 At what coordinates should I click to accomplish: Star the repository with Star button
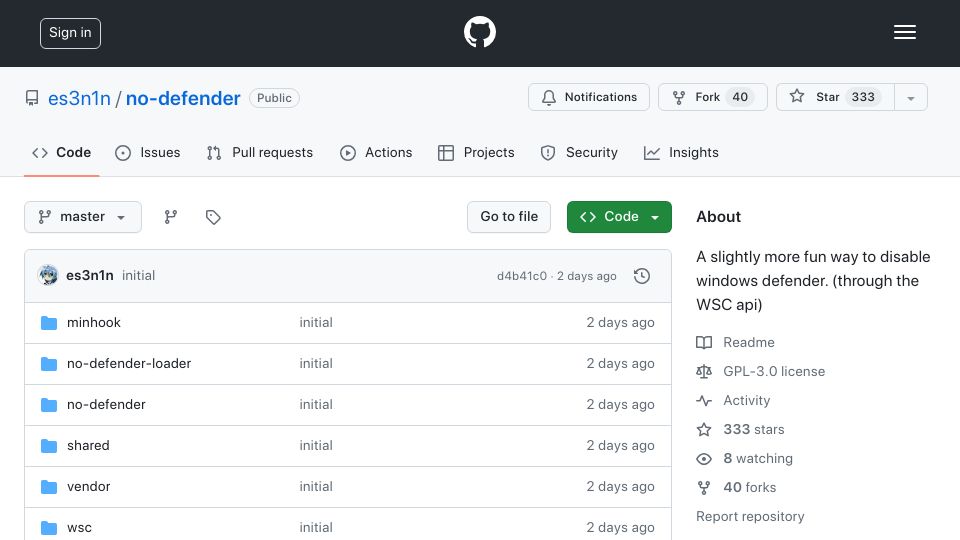click(x=835, y=97)
